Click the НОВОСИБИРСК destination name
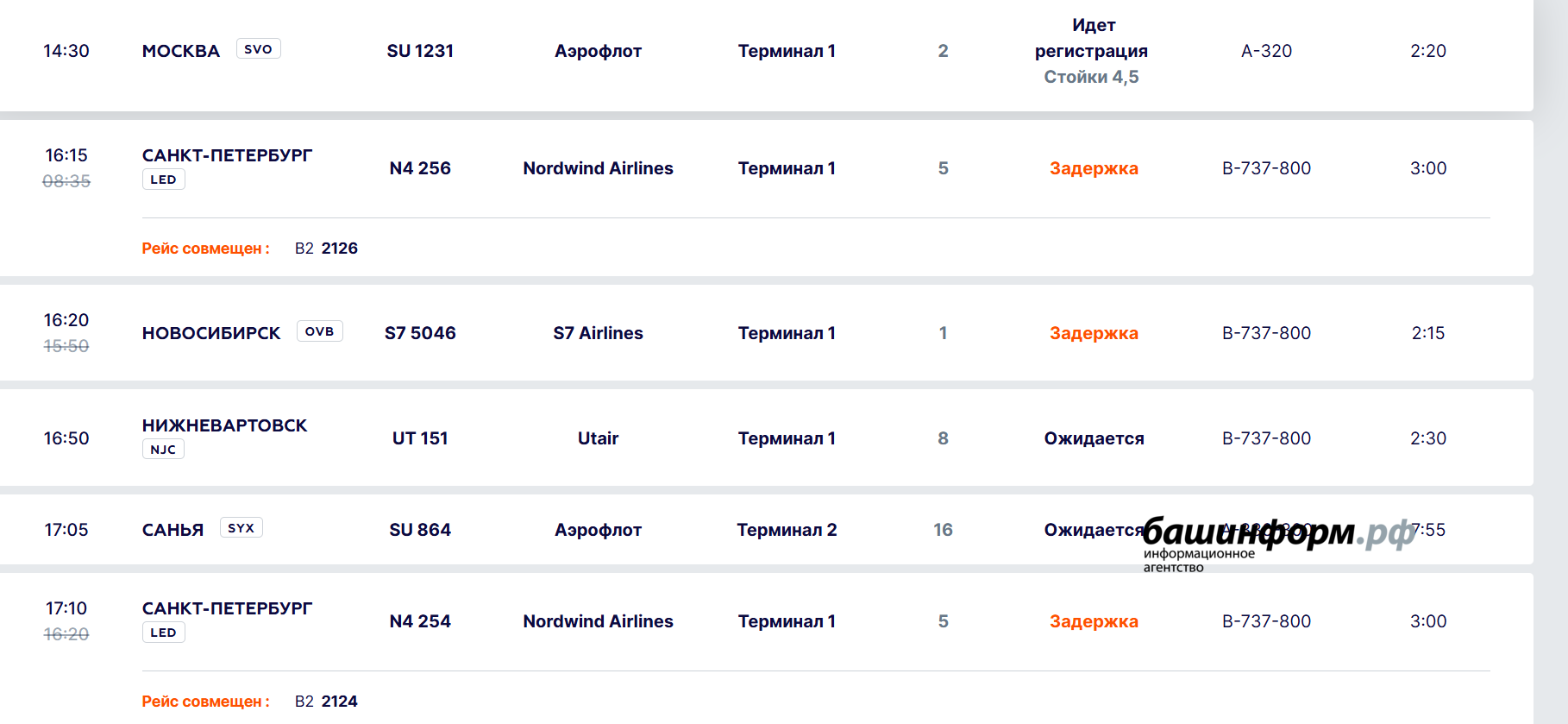Image resolution: width=1568 pixels, height=724 pixels. [211, 333]
